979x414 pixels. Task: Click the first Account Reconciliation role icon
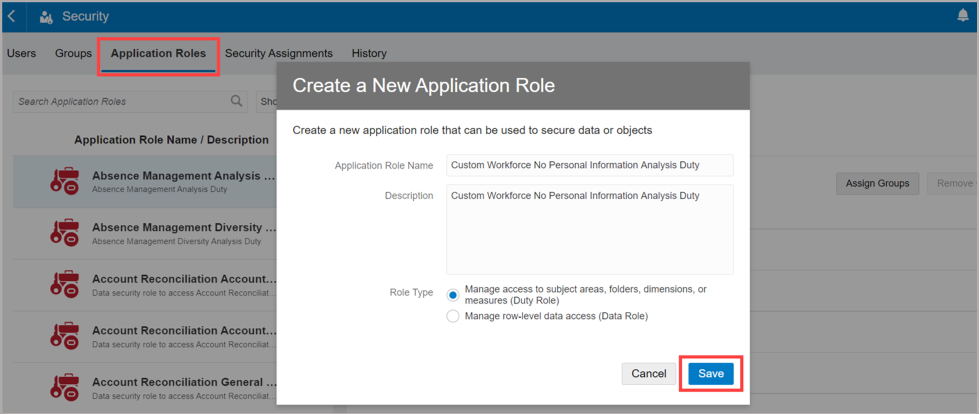pos(65,284)
